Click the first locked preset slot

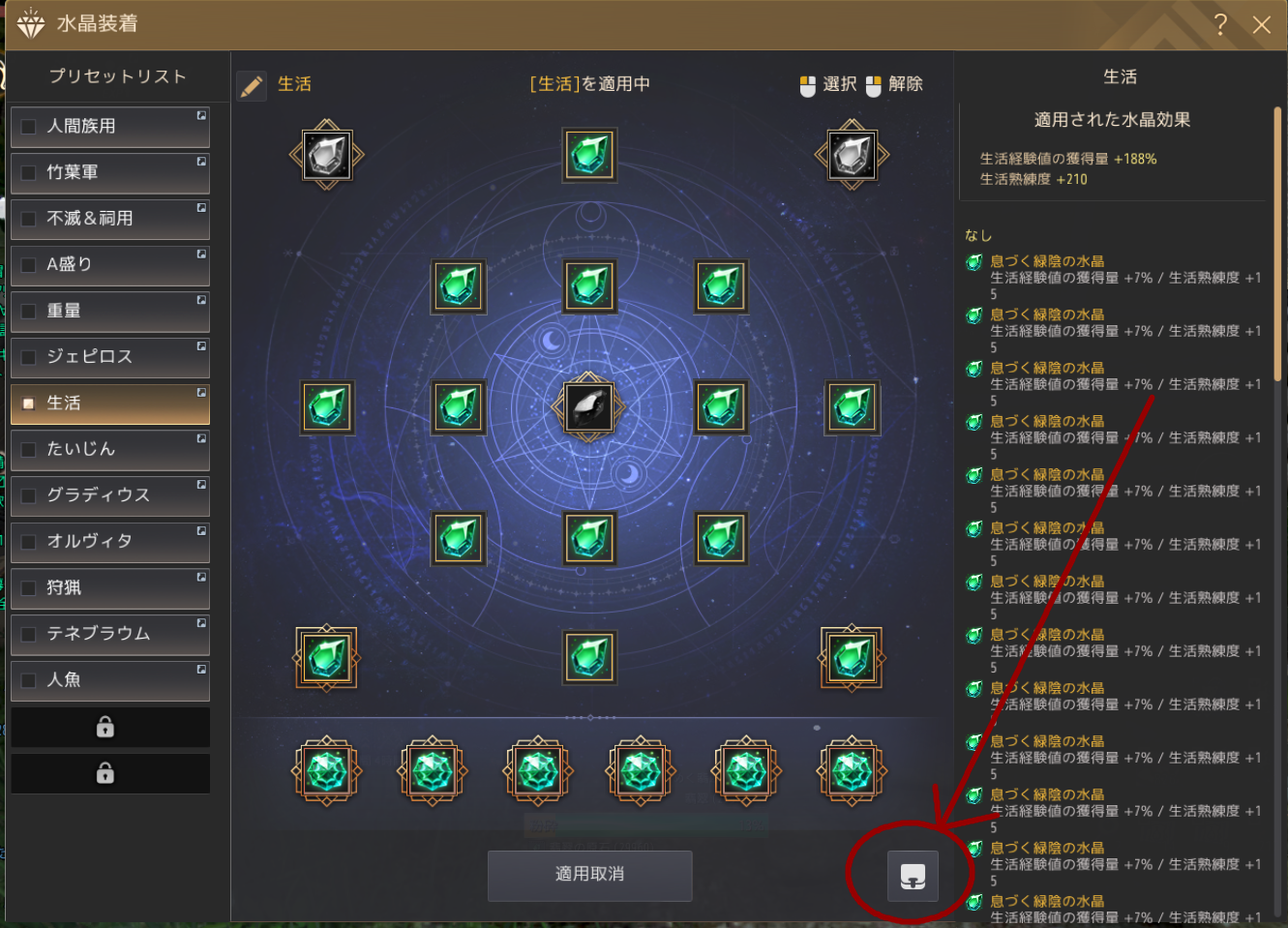(110, 727)
